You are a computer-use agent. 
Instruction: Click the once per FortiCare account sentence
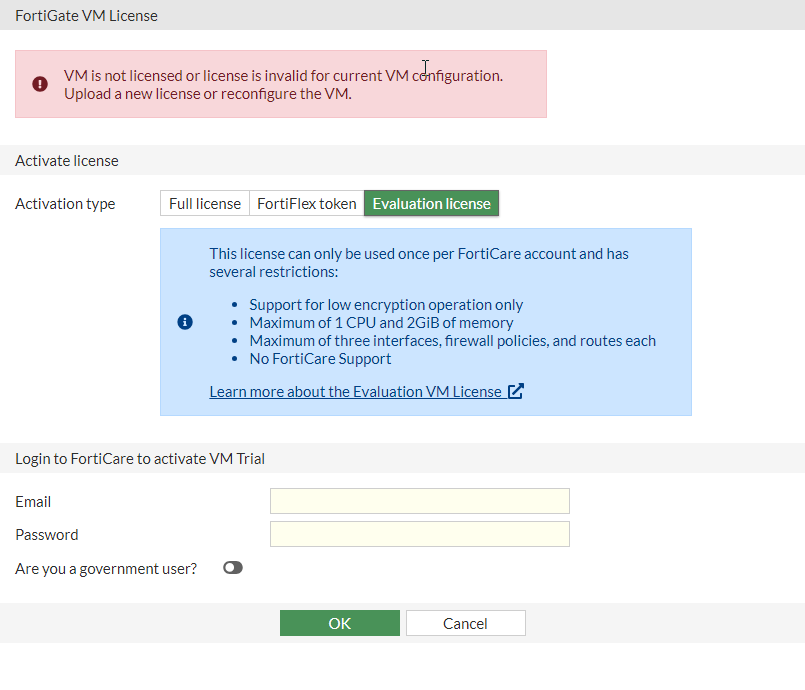419,262
